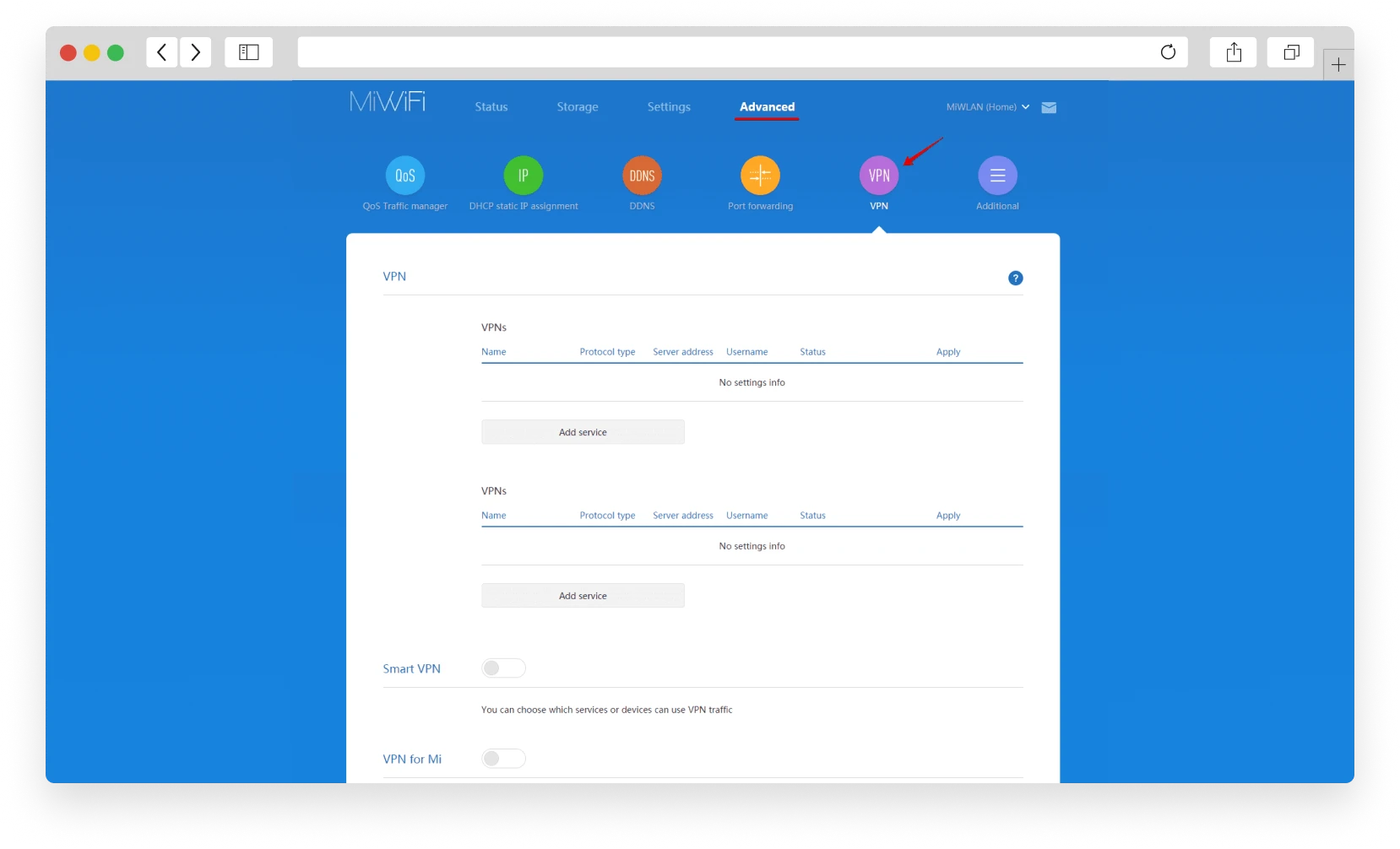
Task: Open the QoS Traffic manager icon
Action: pyautogui.click(x=405, y=176)
